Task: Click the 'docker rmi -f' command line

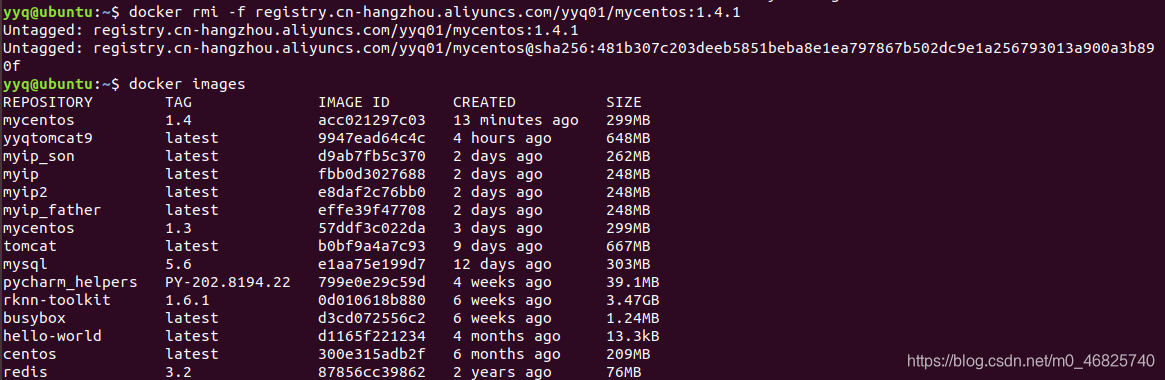Action: tap(435, 13)
